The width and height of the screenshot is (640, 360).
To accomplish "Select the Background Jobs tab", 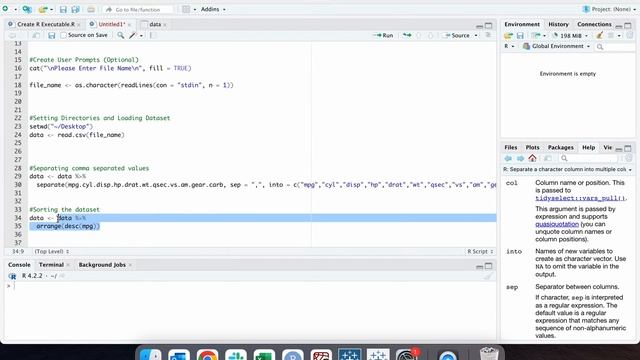I will 102,265.
